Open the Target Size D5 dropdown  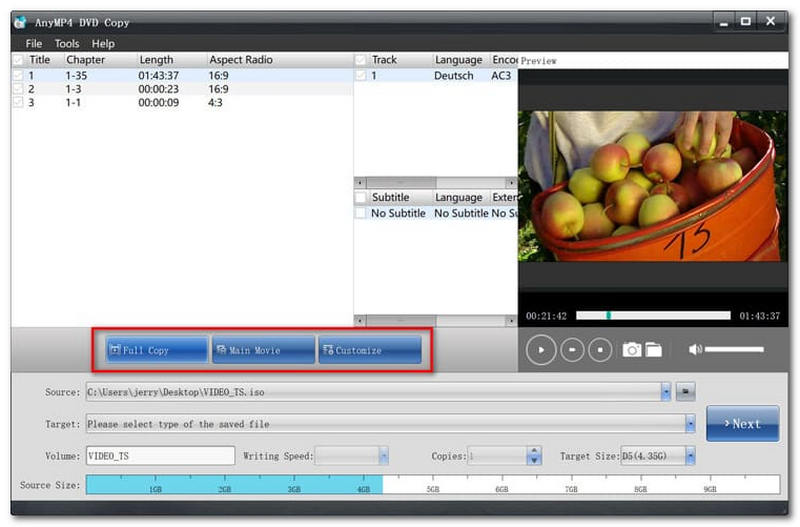click(x=690, y=456)
